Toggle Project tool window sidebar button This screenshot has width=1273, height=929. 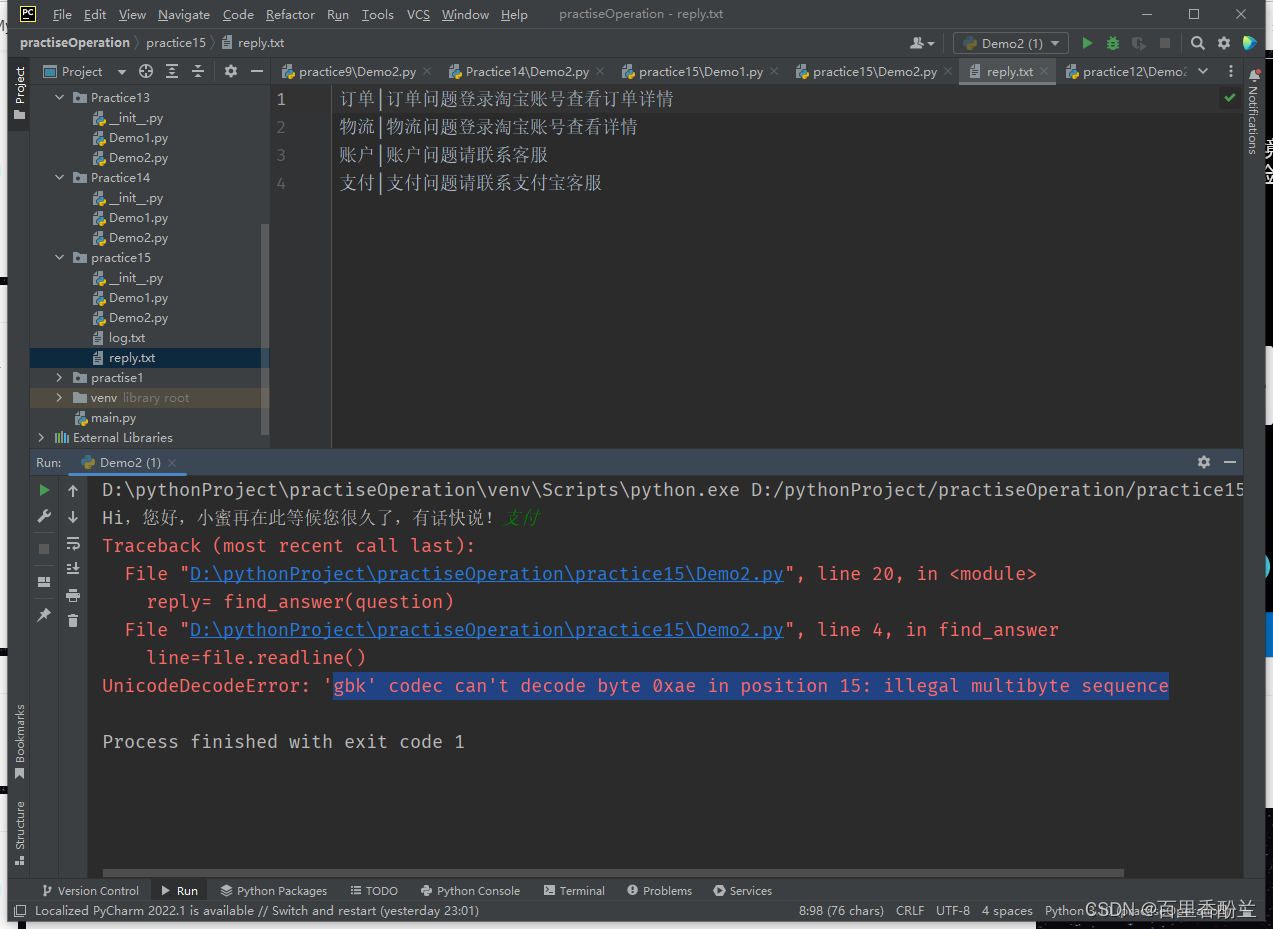point(19,93)
